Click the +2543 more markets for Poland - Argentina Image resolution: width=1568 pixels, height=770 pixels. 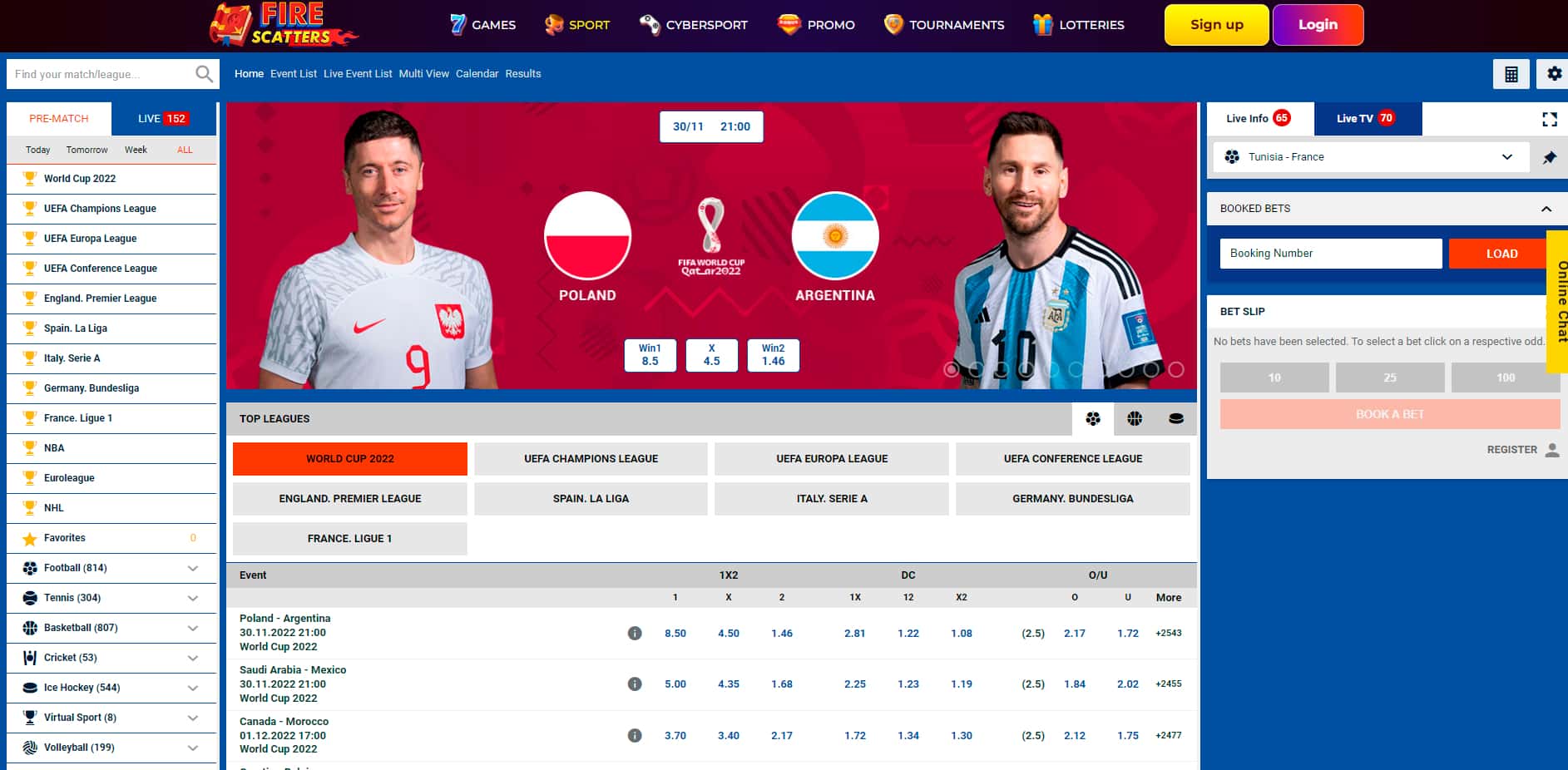1168,634
